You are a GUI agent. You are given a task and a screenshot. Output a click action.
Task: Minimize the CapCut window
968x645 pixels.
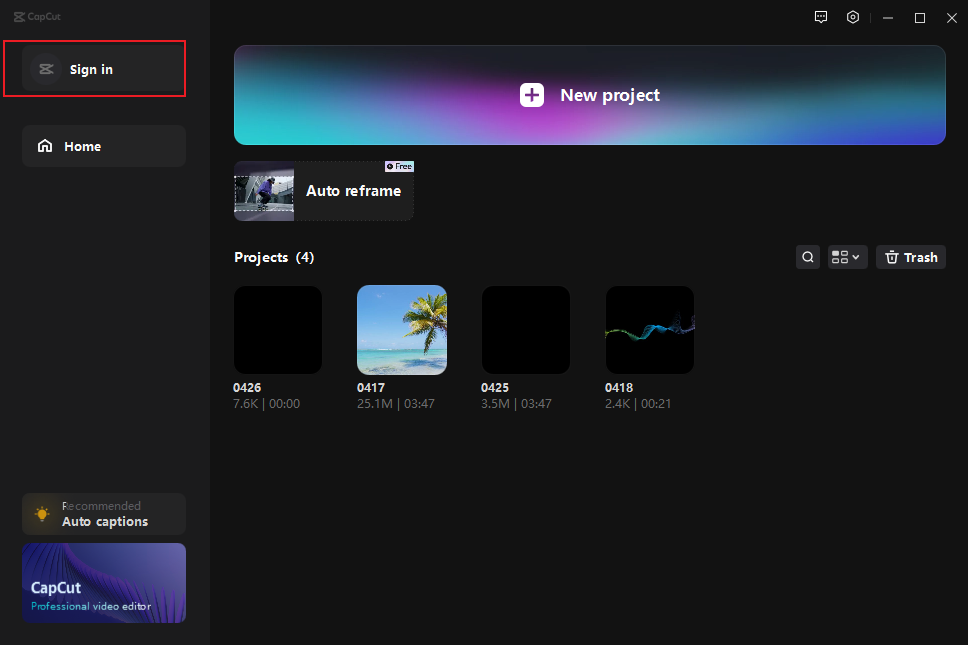888,18
